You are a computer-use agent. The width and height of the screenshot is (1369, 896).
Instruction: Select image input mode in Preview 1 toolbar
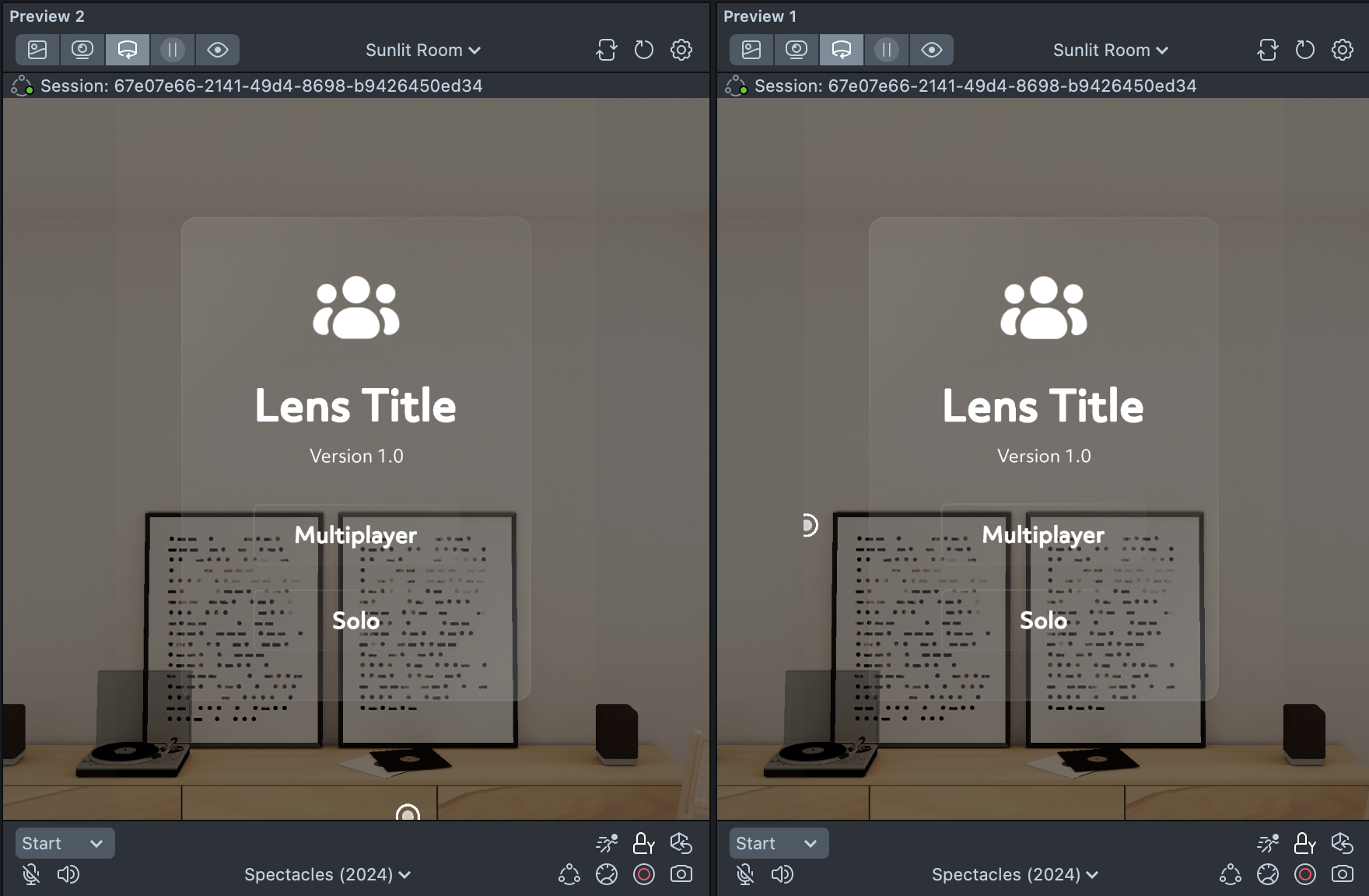pyautogui.click(x=751, y=50)
